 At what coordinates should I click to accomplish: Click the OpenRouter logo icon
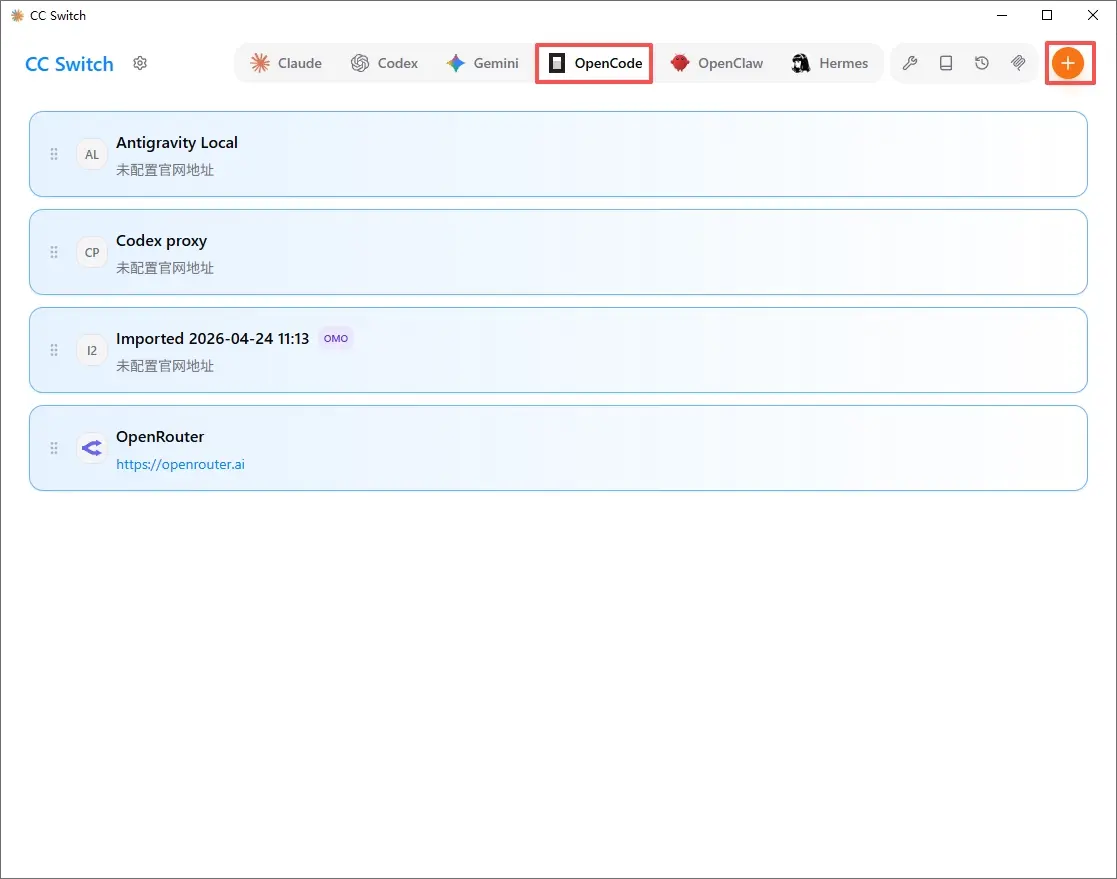tap(92, 448)
